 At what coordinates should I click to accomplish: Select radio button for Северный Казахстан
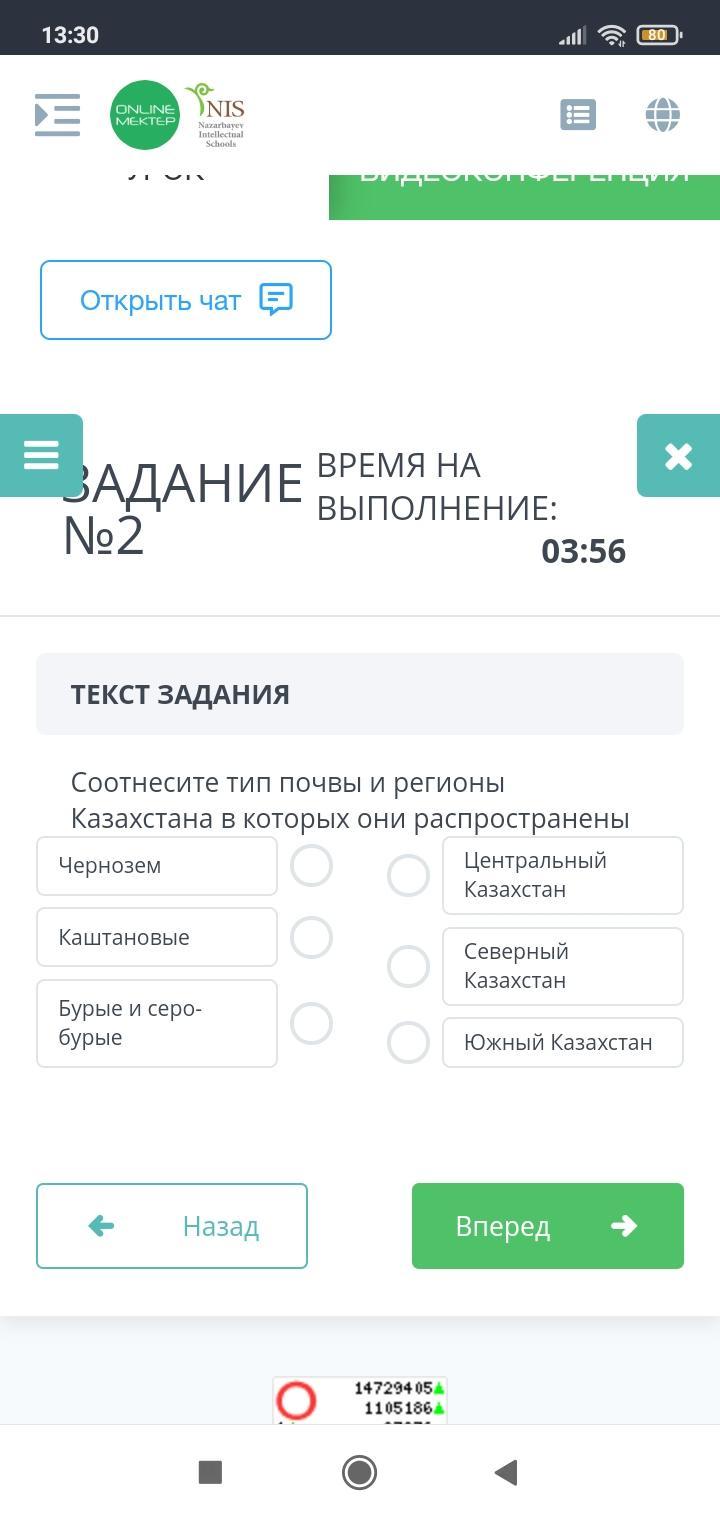click(408, 966)
